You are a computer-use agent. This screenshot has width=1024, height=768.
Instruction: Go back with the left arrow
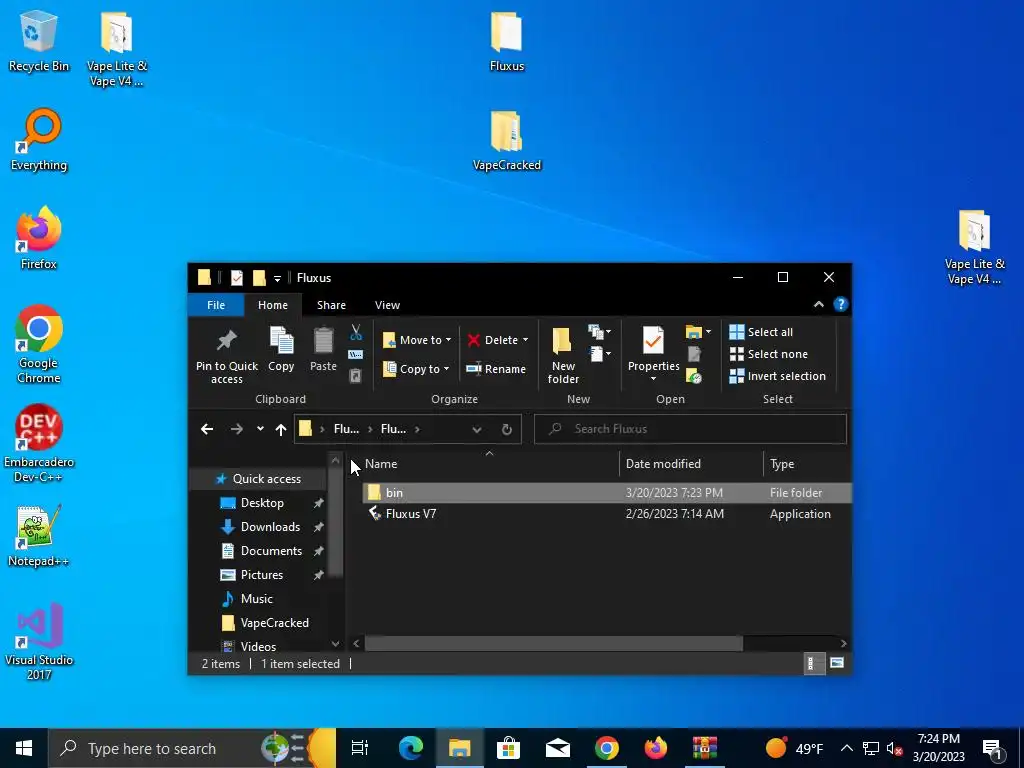coord(207,429)
